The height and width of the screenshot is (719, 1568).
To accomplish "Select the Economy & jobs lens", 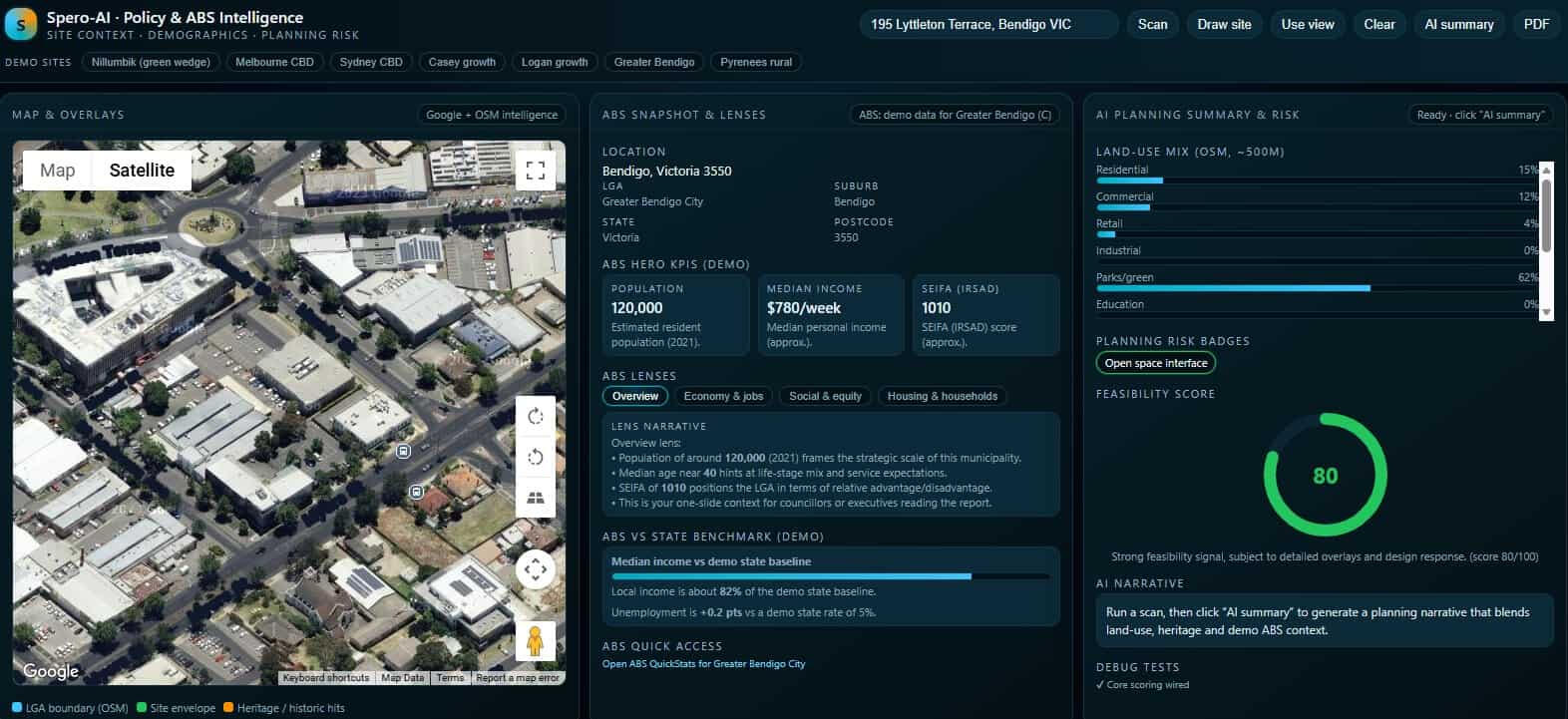I will tap(723, 396).
